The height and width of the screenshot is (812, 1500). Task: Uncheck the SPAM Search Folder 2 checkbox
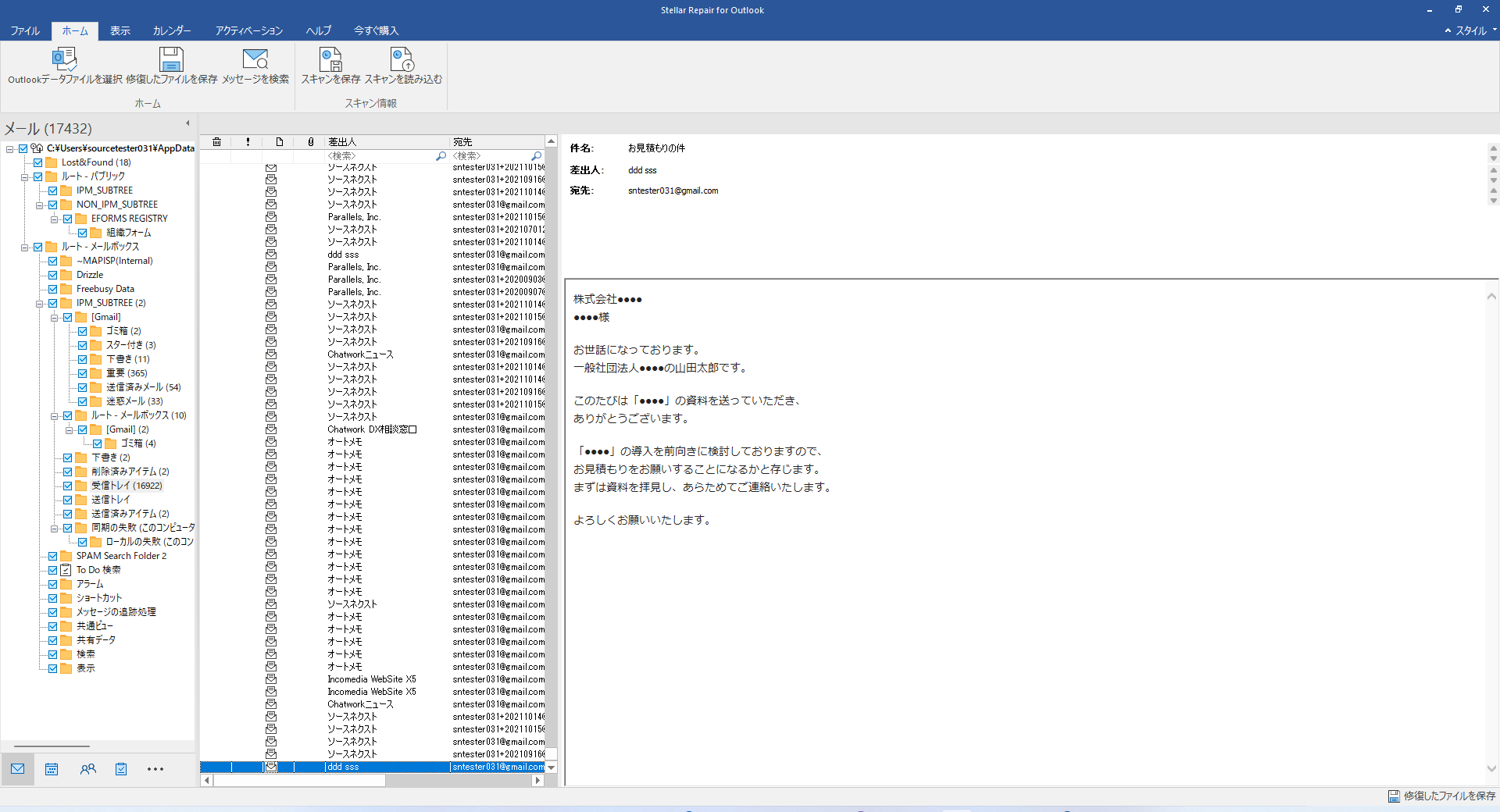point(52,556)
